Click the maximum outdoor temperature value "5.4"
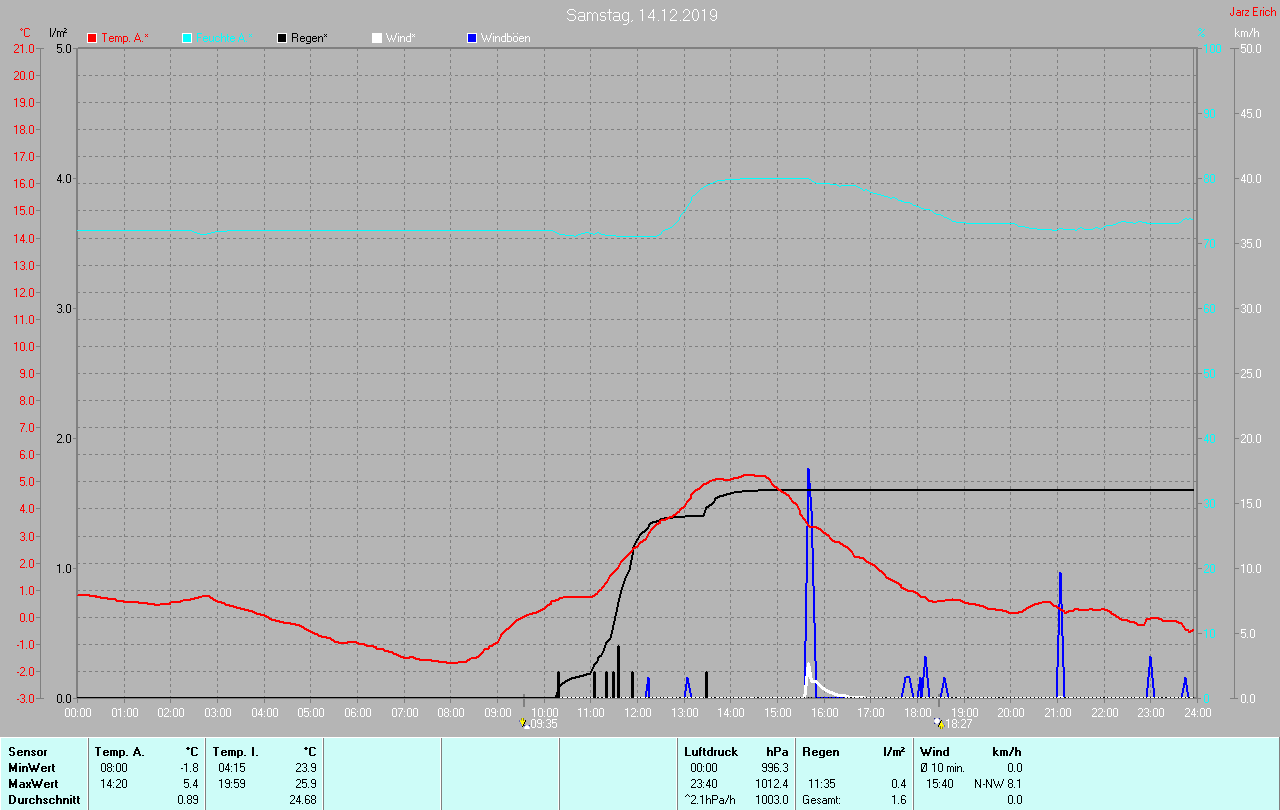1280x810 pixels. tap(191, 784)
